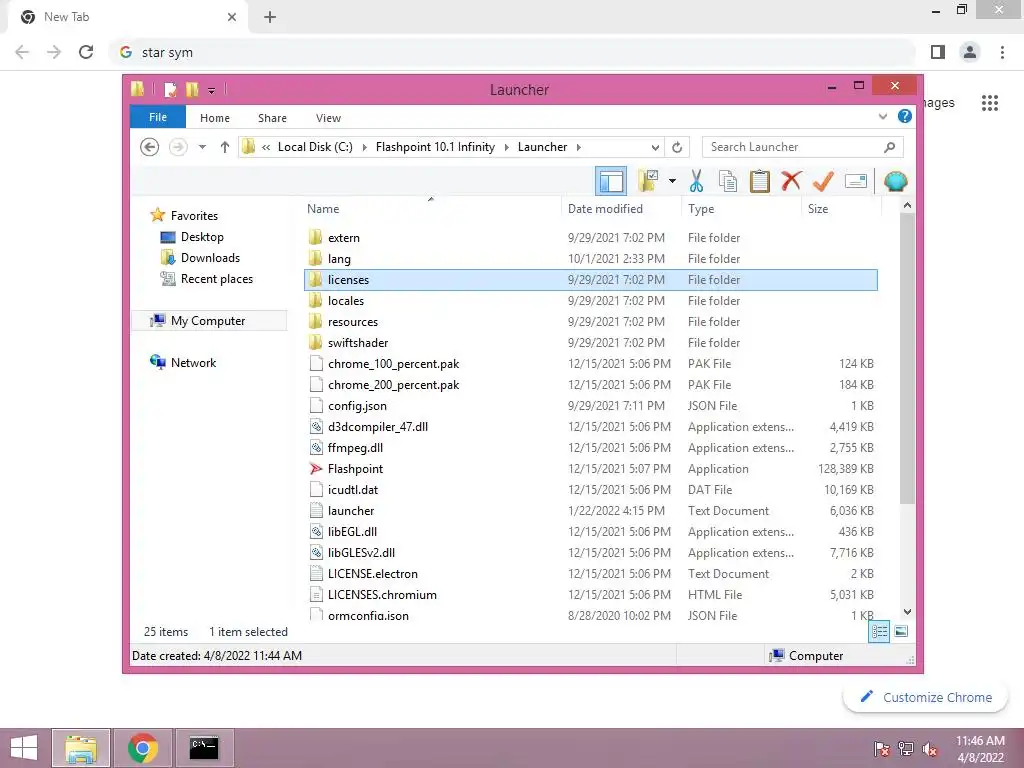Open the View ribbon tab

tap(328, 118)
